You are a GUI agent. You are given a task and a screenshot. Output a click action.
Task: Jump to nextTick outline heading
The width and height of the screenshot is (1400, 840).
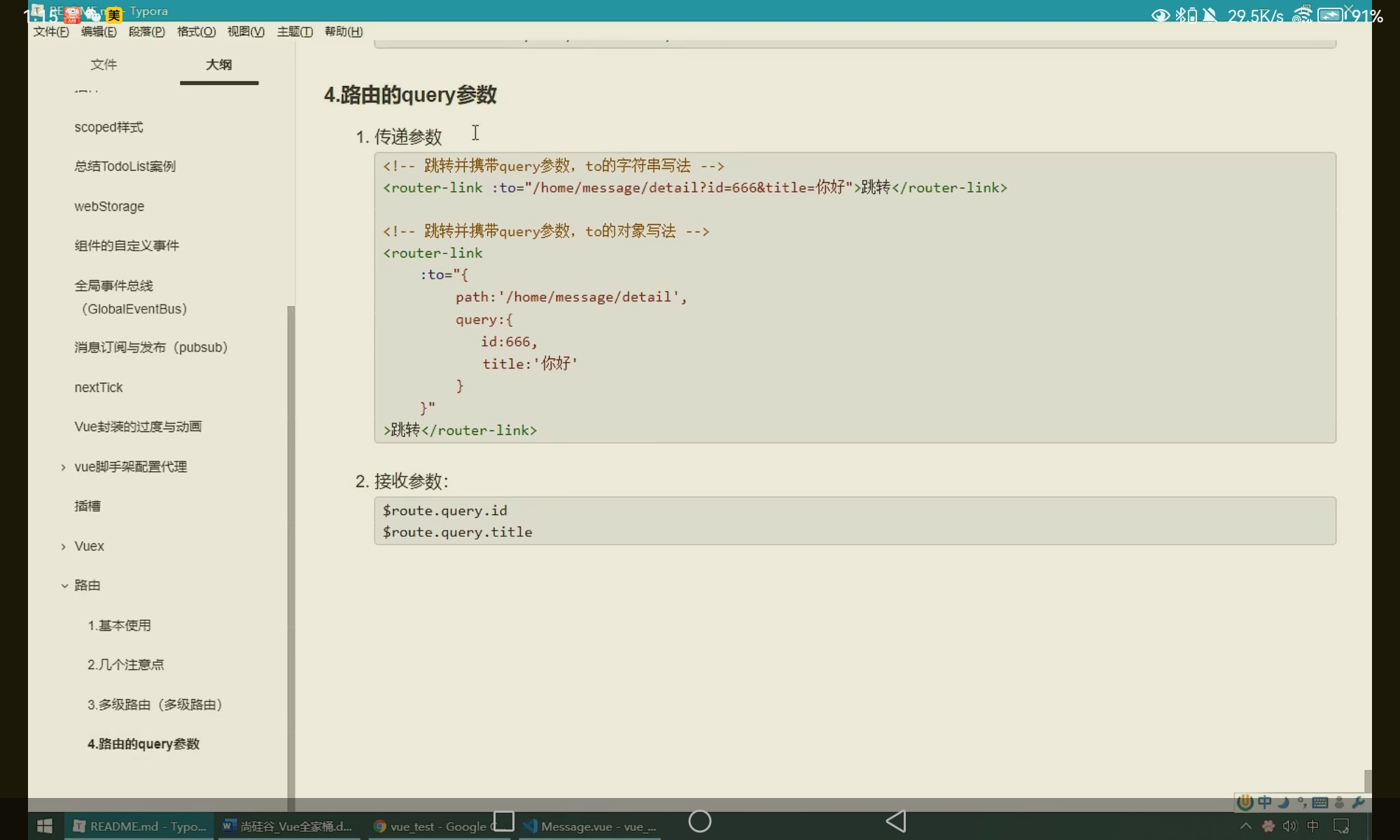click(99, 387)
